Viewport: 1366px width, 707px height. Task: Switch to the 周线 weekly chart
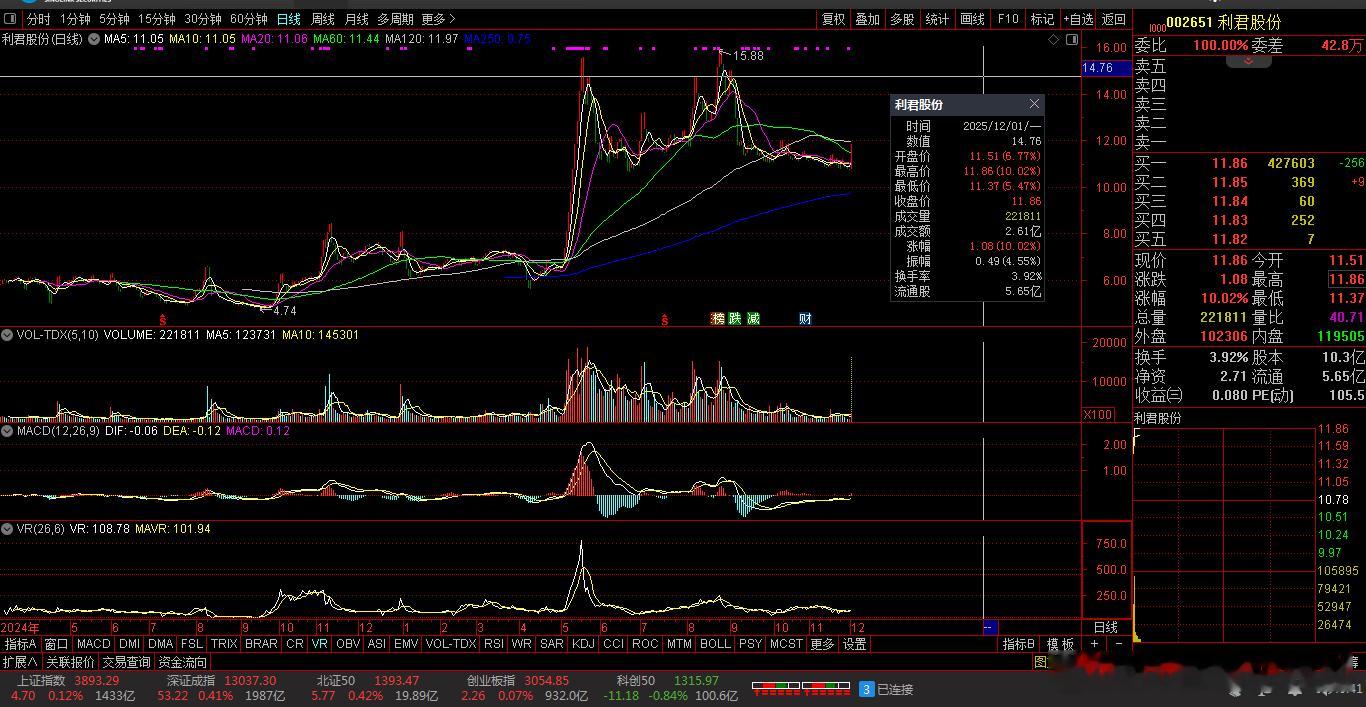(323, 19)
